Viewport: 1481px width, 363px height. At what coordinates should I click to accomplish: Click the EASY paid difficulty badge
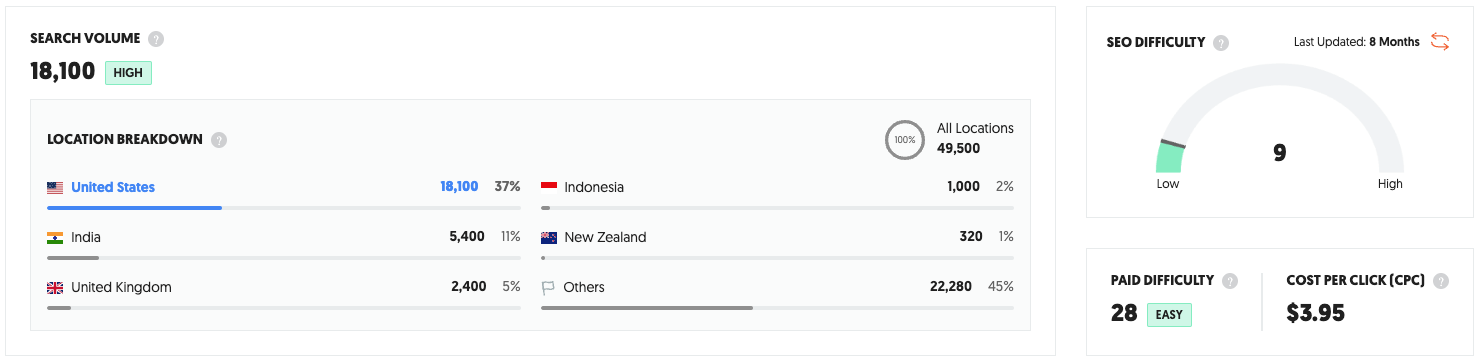click(x=1169, y=315)
